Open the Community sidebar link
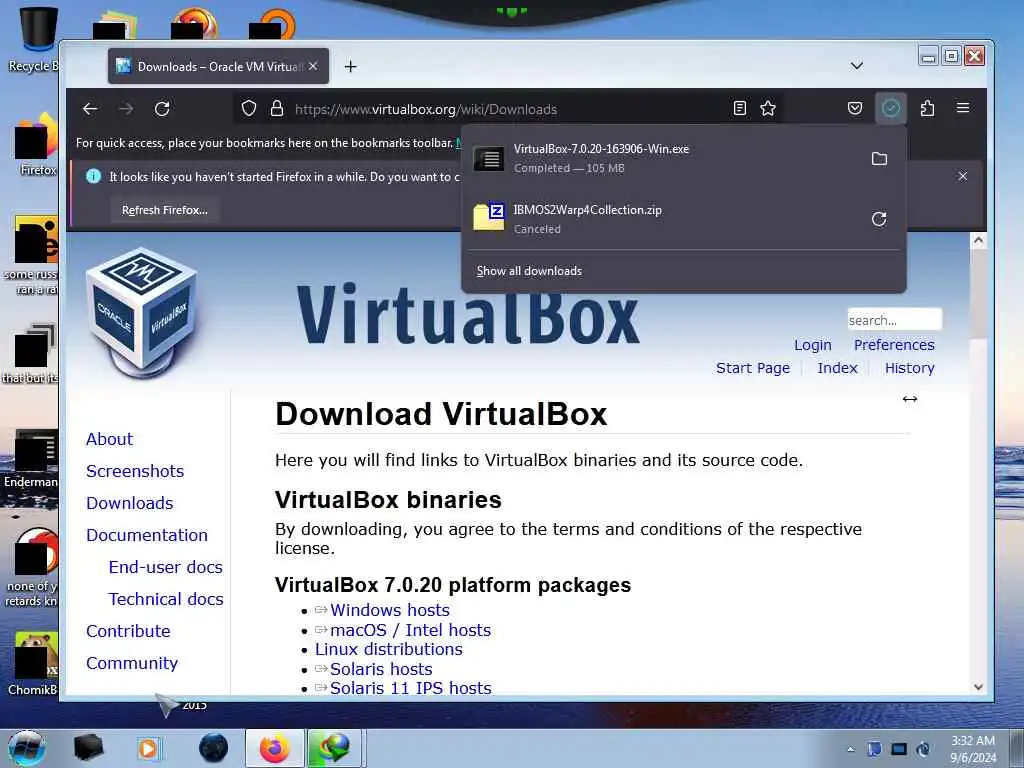This screenshot has width=1024, height=768. pos(132,663)
